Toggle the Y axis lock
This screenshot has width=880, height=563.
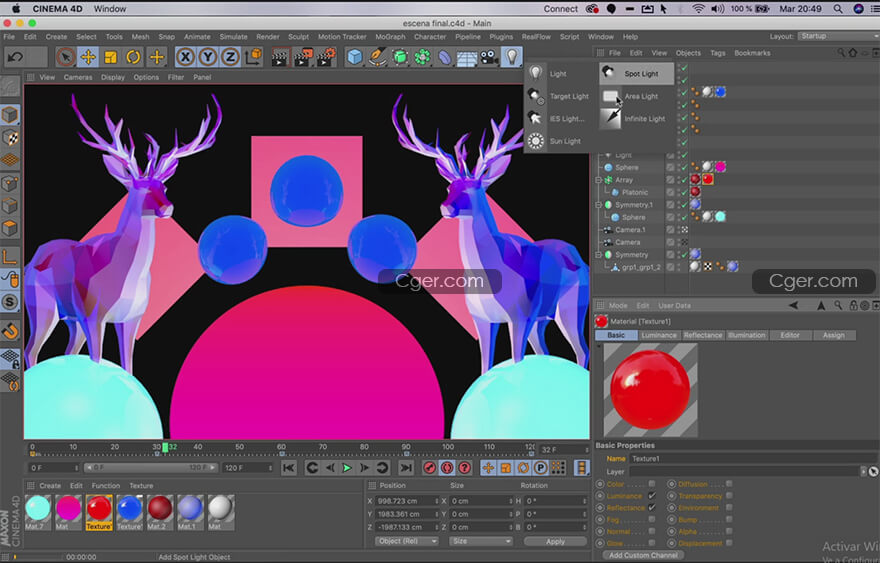[208, 57]
